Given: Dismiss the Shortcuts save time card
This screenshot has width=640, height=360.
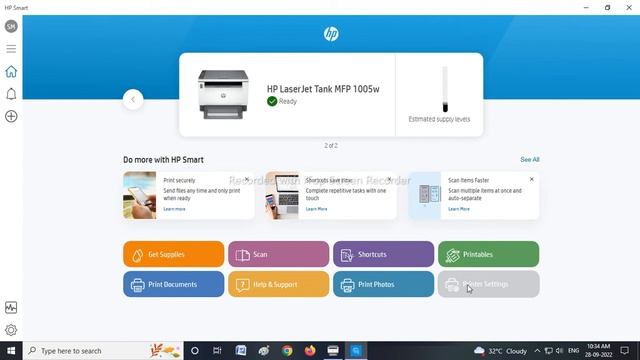Looking at the screenshot, I should 389,179.
